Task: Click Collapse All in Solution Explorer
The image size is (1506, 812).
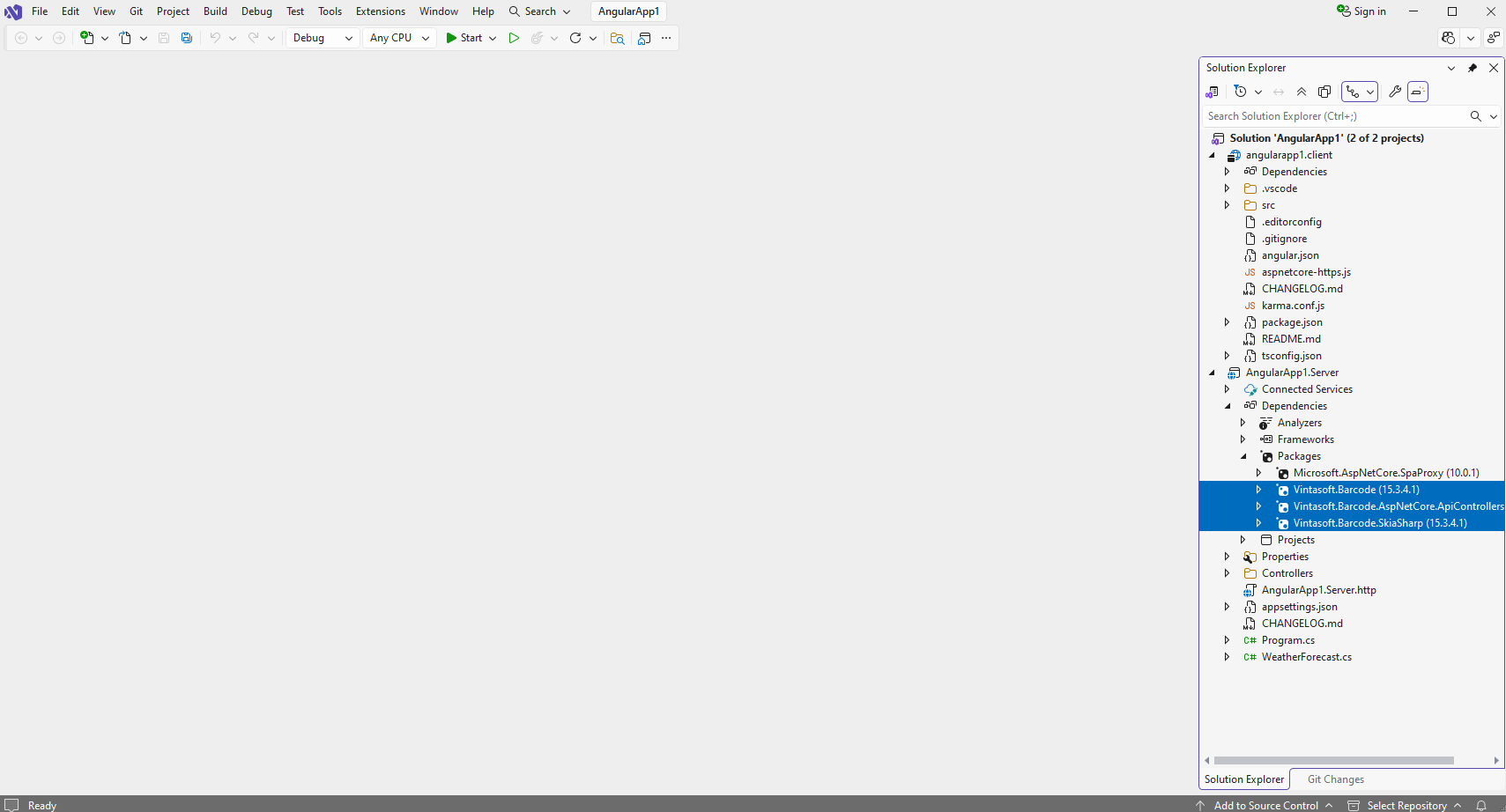Action: [x=1302, y=92]
